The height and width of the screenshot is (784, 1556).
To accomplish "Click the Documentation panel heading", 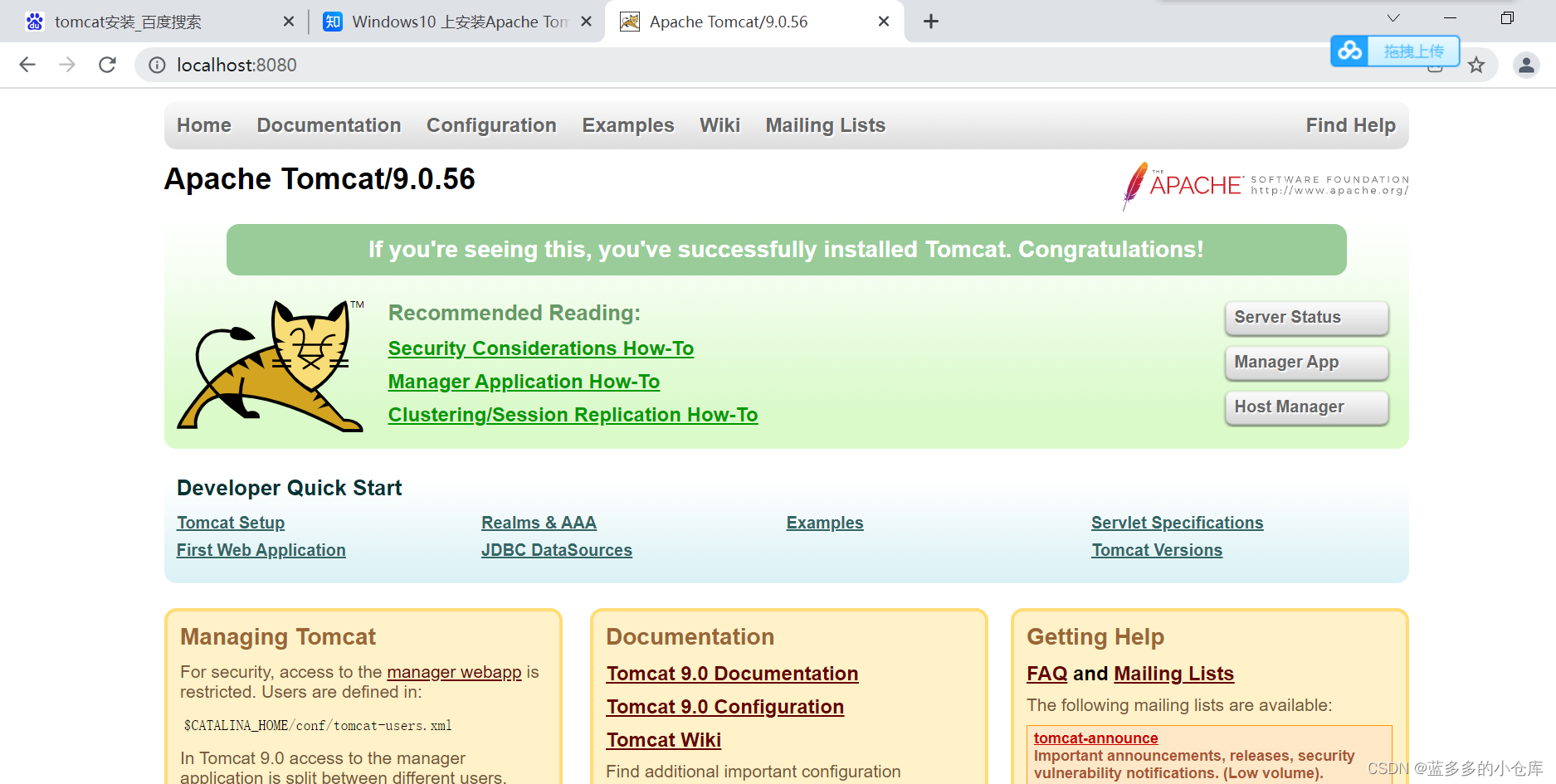I will tap(690, 636).
